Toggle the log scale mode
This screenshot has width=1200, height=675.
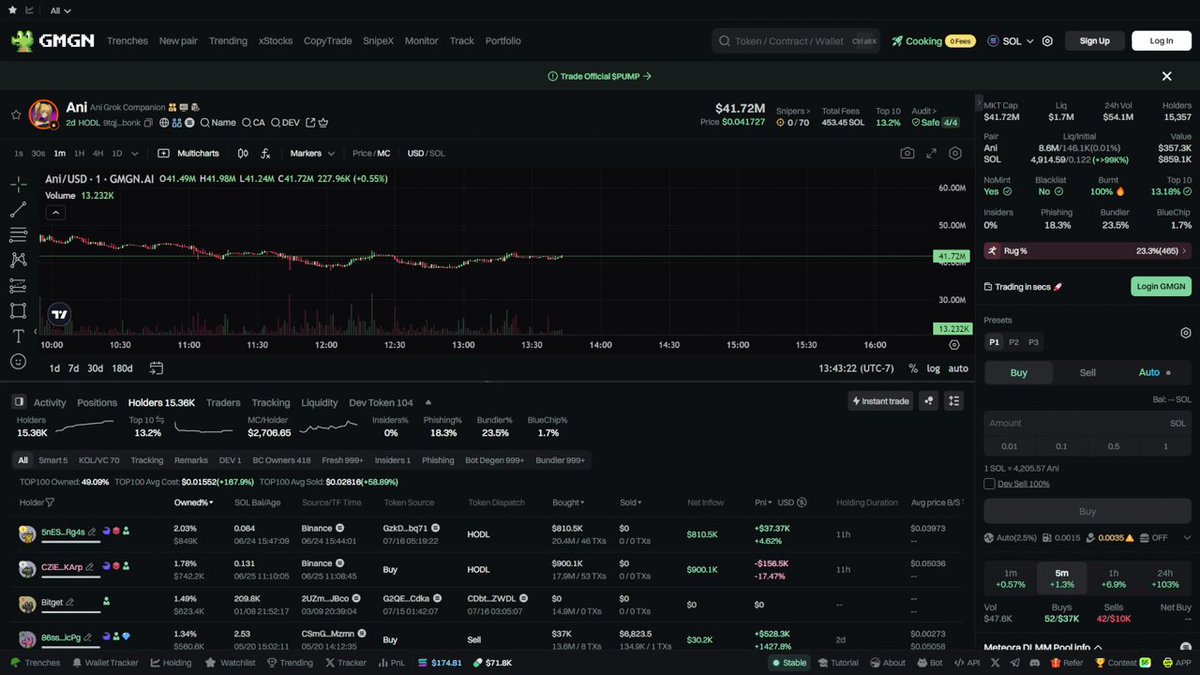[933, 368]
